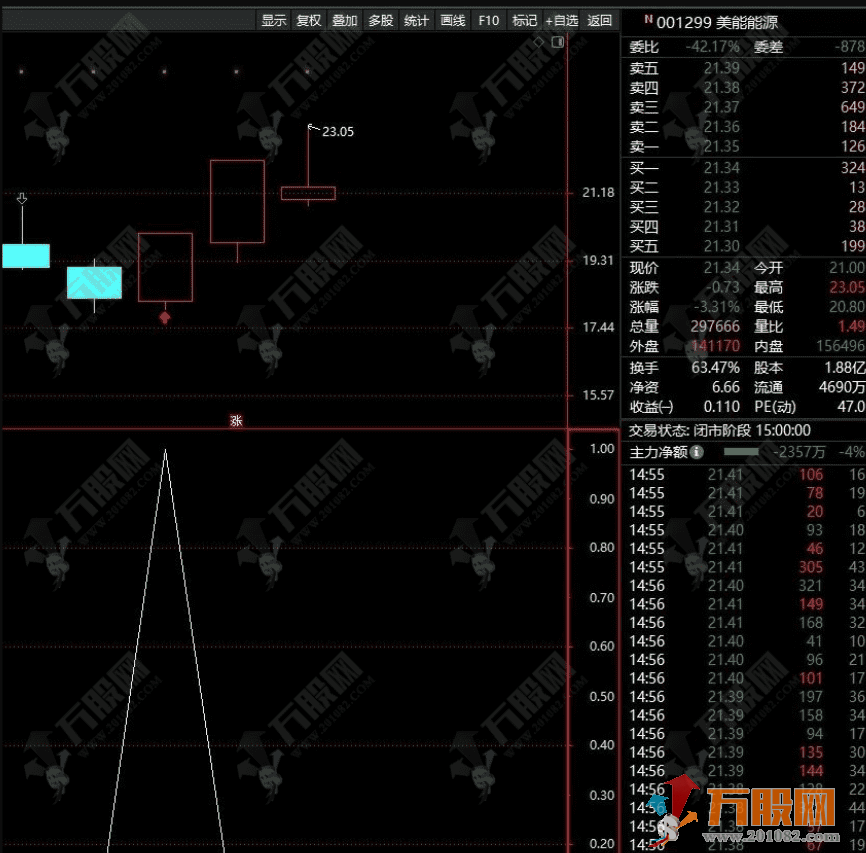Click the 主力净额 flow bar indicator
This screenshot has width=866, height=853.
click(x=741, y=452)
